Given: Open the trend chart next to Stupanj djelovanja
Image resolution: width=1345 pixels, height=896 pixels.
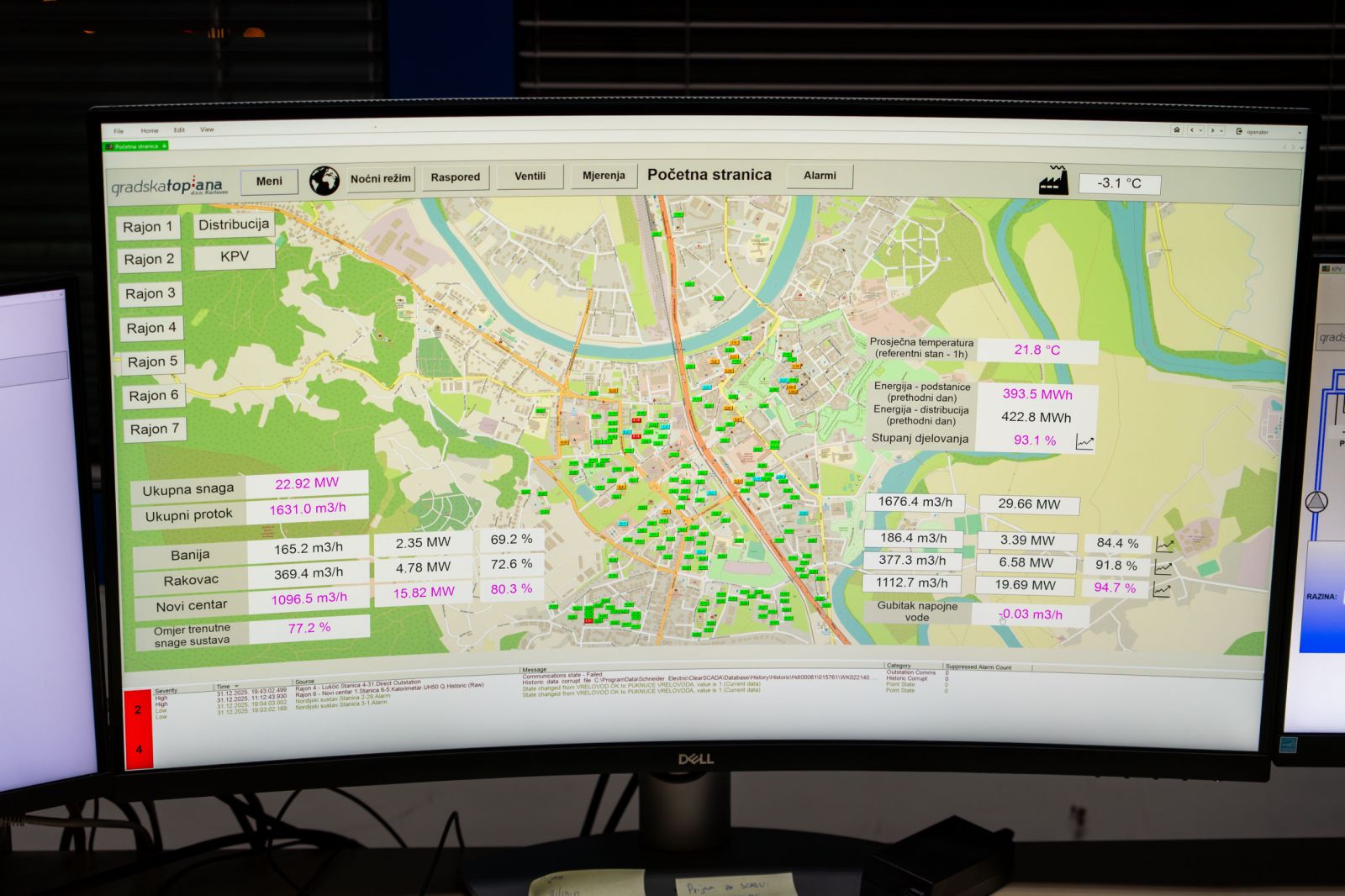Looking at the screenshot, I should (x=1085, y=442).
